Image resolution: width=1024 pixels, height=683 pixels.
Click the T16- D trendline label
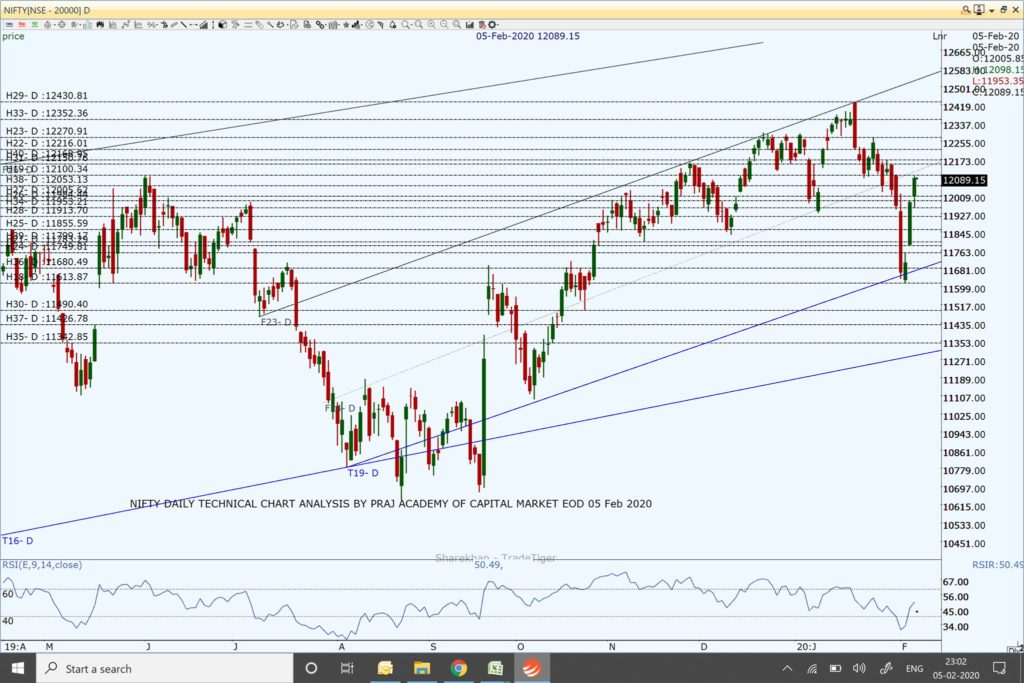(x=18, y=541)
